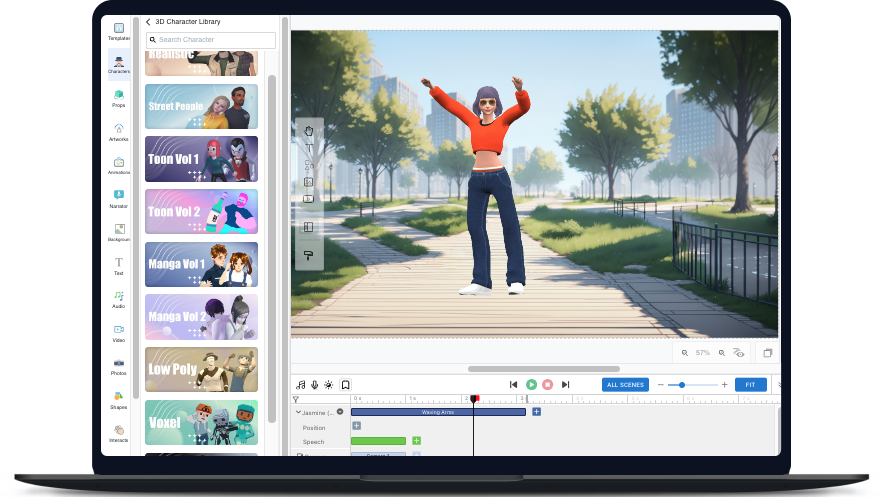Select the paint roller tool on canvas toolbar
This screenshot has height=497, width=880.
point(308,256)
